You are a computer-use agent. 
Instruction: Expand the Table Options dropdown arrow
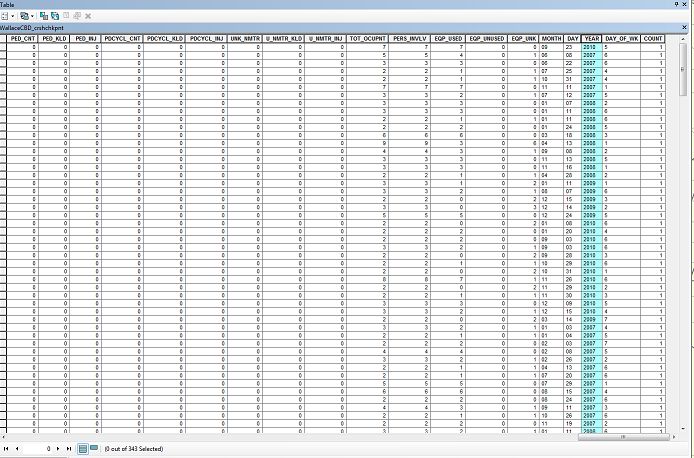click(x=12, y=16)
